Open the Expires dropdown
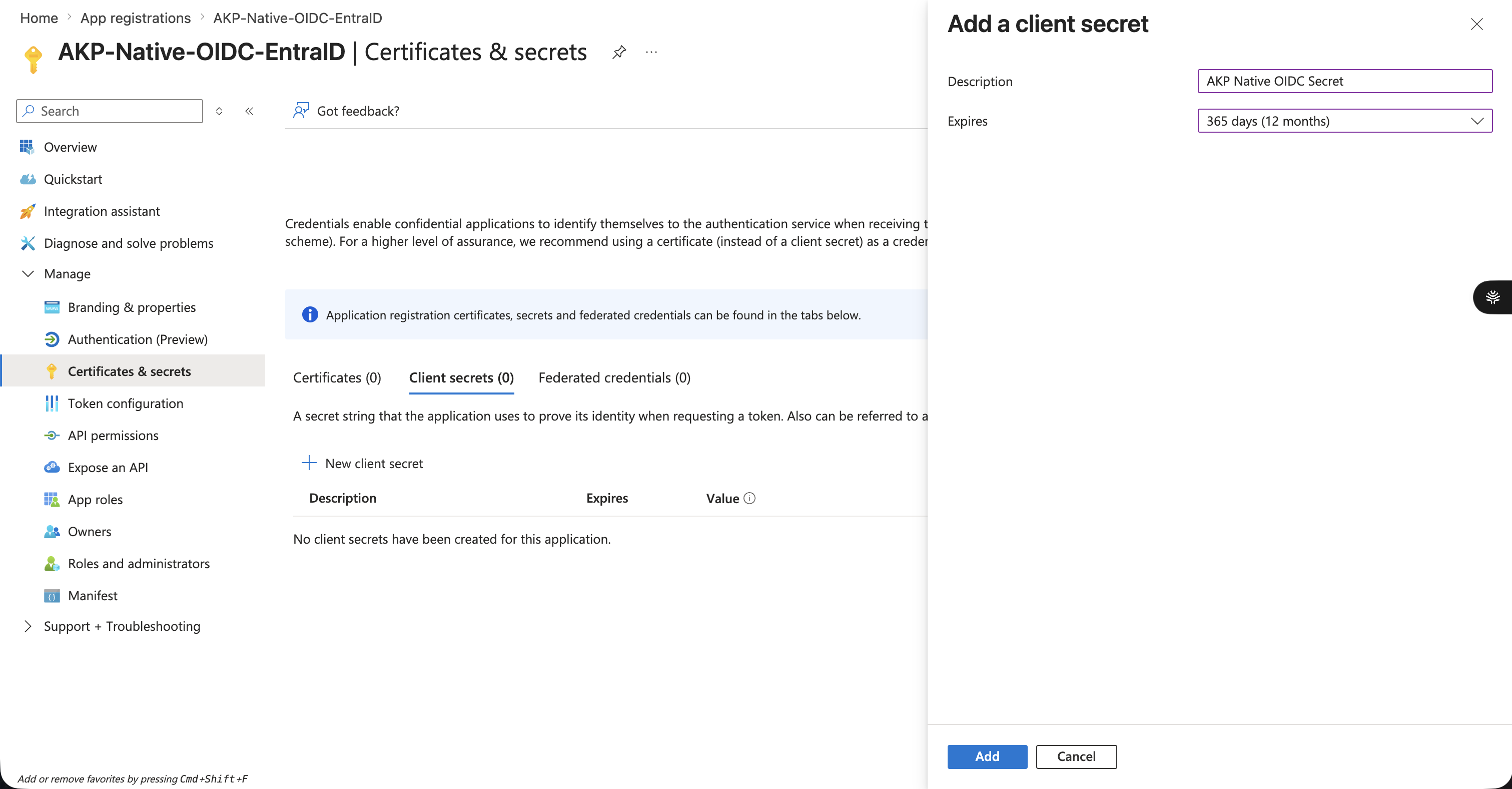This screenshot has width=1512, height=789. (x=1345, y=121)
